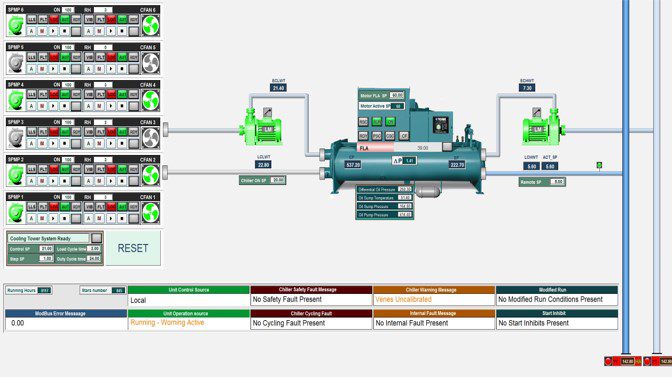Screen dimensions: 672x378
Task: Select the grey SPMP 5 pump icon
Action: 16,63
